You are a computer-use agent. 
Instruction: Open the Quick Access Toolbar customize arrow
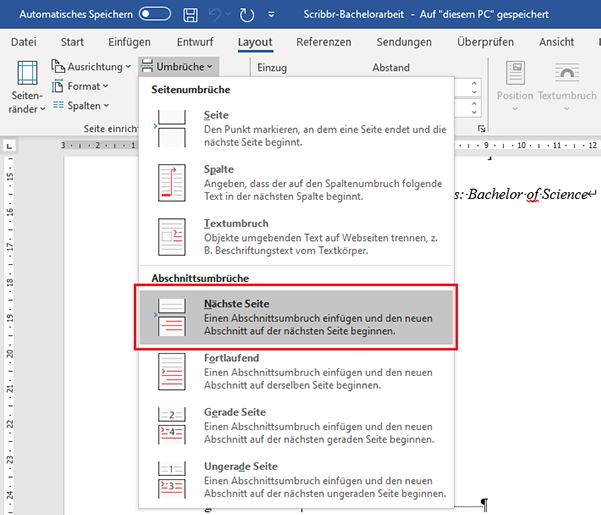[x=271, y=15]
